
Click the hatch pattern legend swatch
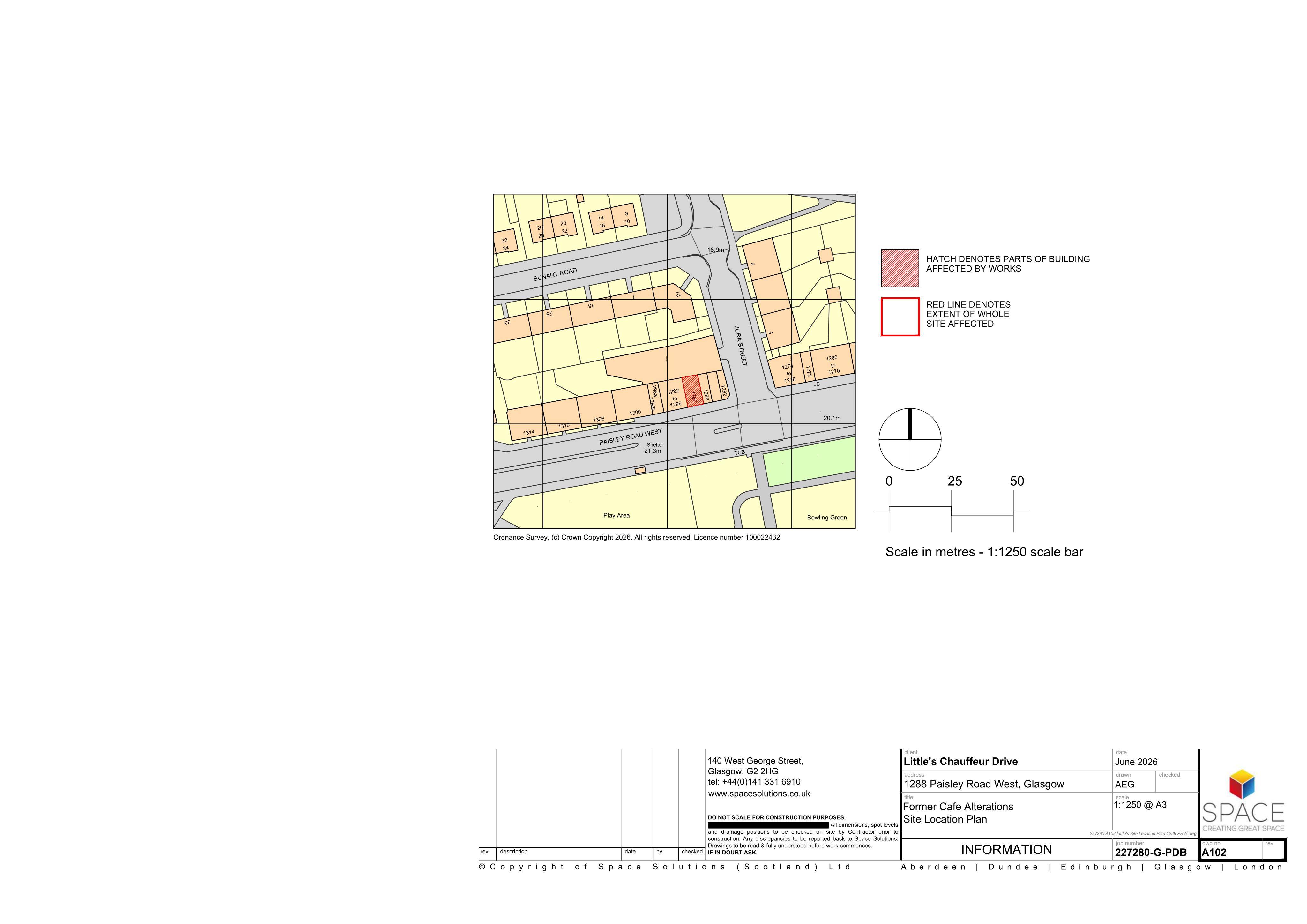point(900,268)
